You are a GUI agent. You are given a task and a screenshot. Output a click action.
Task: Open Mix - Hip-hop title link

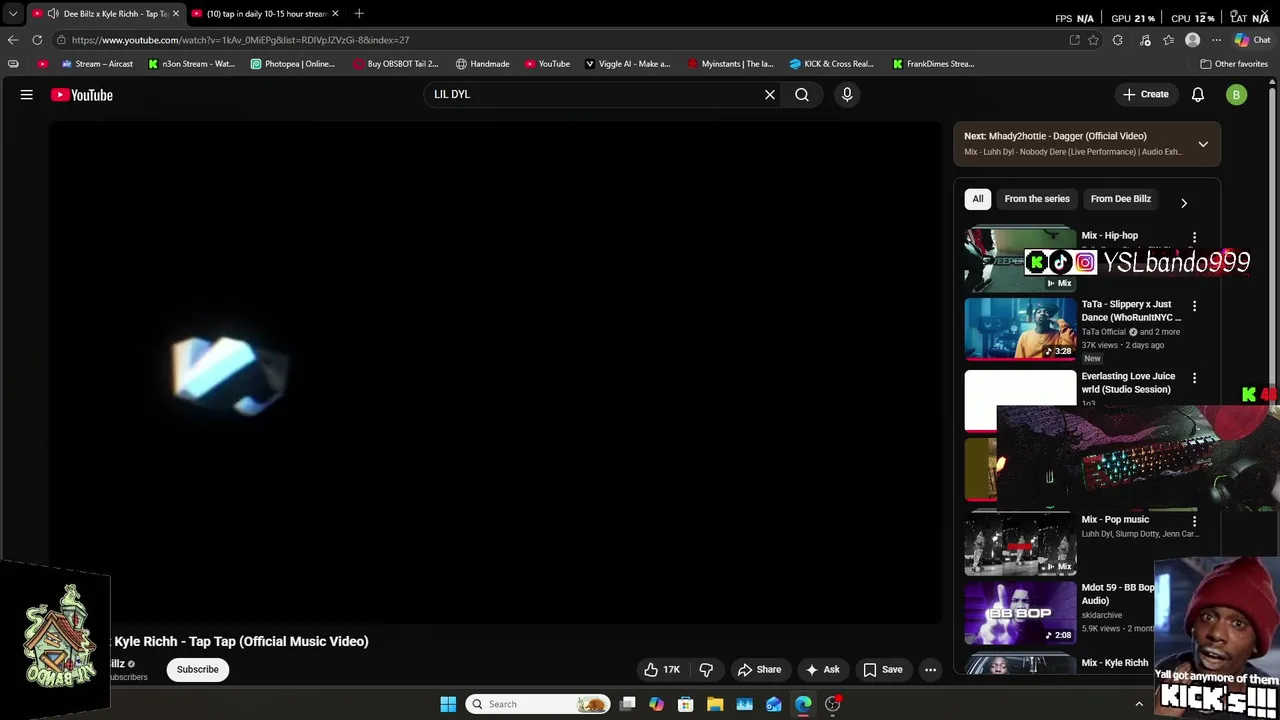1110,236
